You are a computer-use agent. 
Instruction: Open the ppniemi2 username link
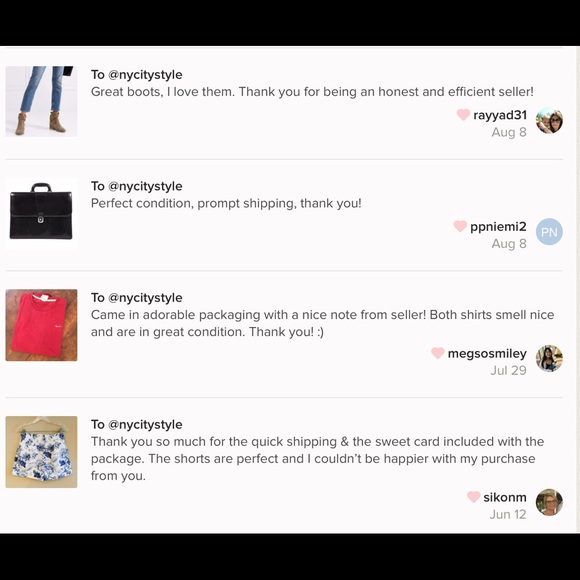[498, 227]
